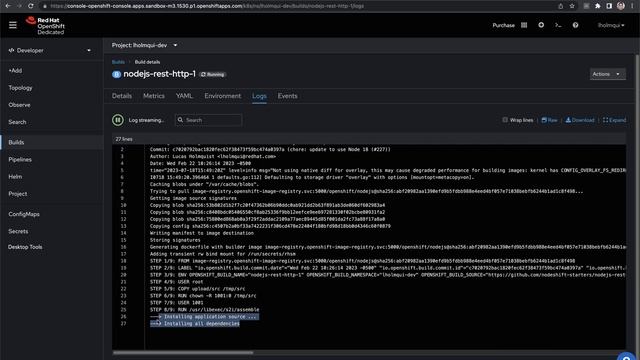Click the Red Hat OpenShift logo
Image resolution: width=640 pixels, height=360 pixels.
[45, 25]
